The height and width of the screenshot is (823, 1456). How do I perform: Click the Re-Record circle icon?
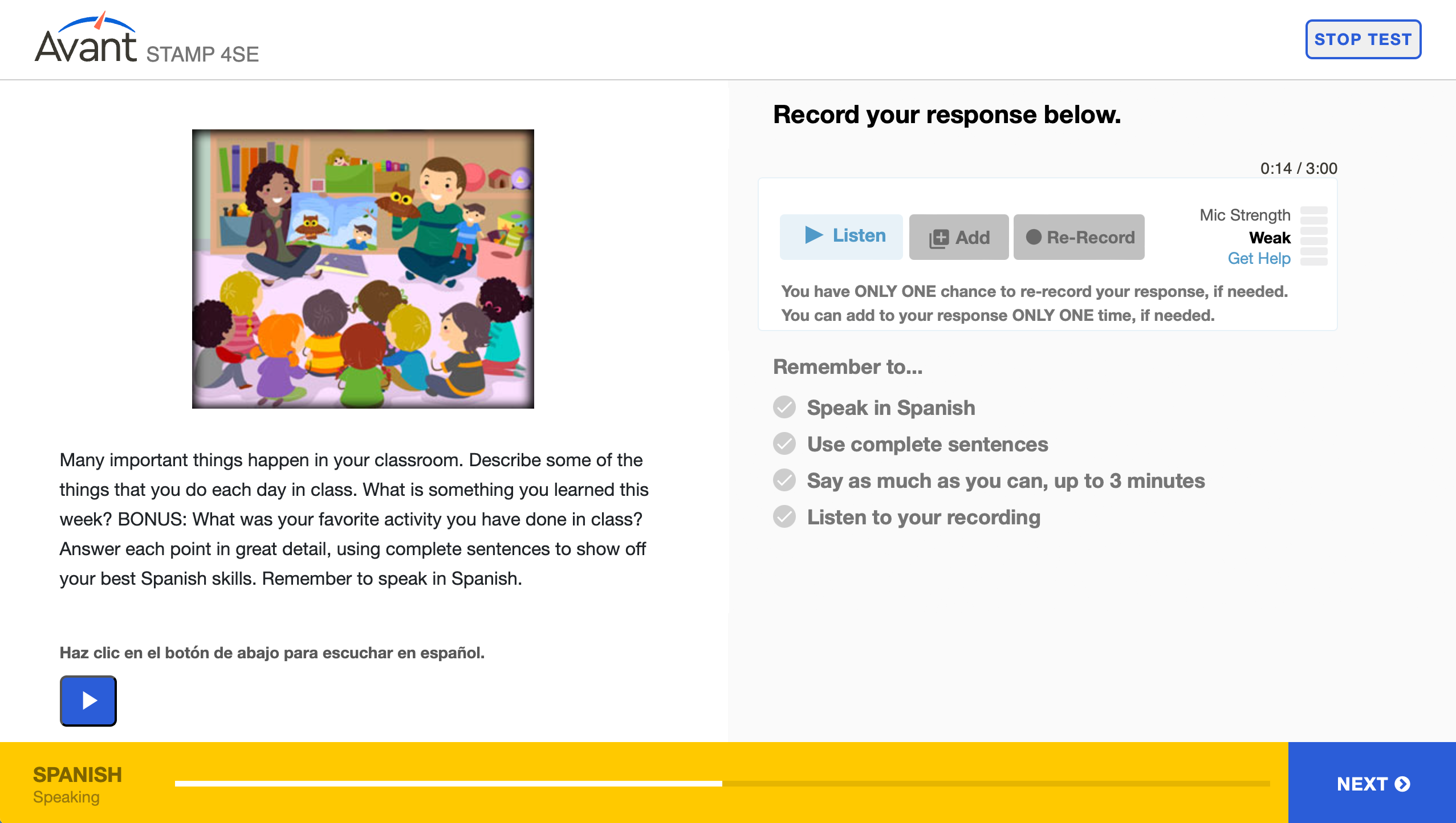tap(1034, 237)
